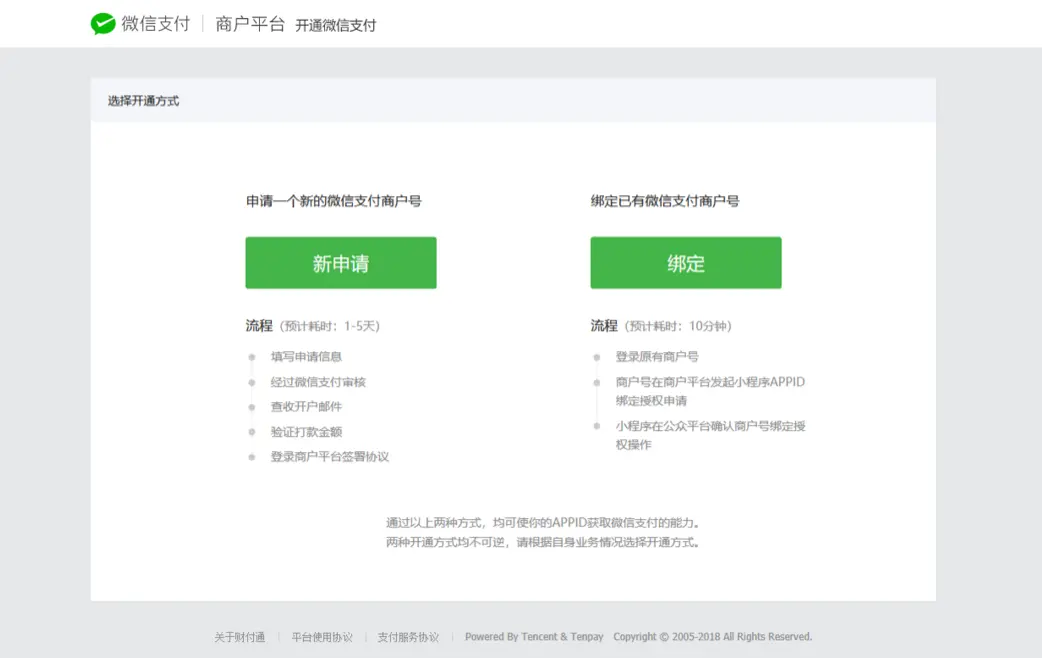Click the 流程 (预计耗时：1-5天) label

pos(312,326)
